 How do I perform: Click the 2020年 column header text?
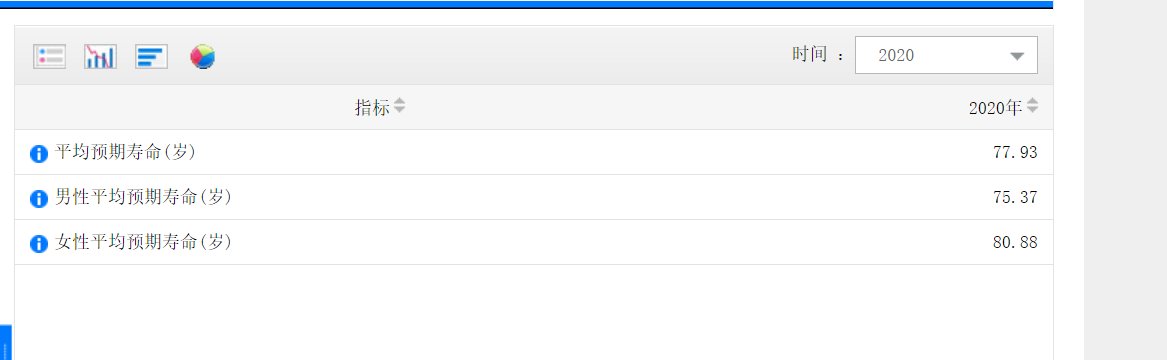click(x=996, y=108)
